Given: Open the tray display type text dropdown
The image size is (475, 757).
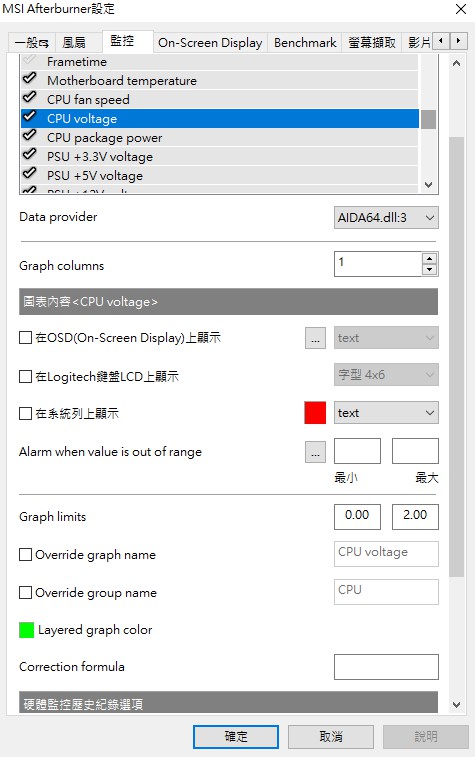Looking at the screenshot, I should pos(386,413).
